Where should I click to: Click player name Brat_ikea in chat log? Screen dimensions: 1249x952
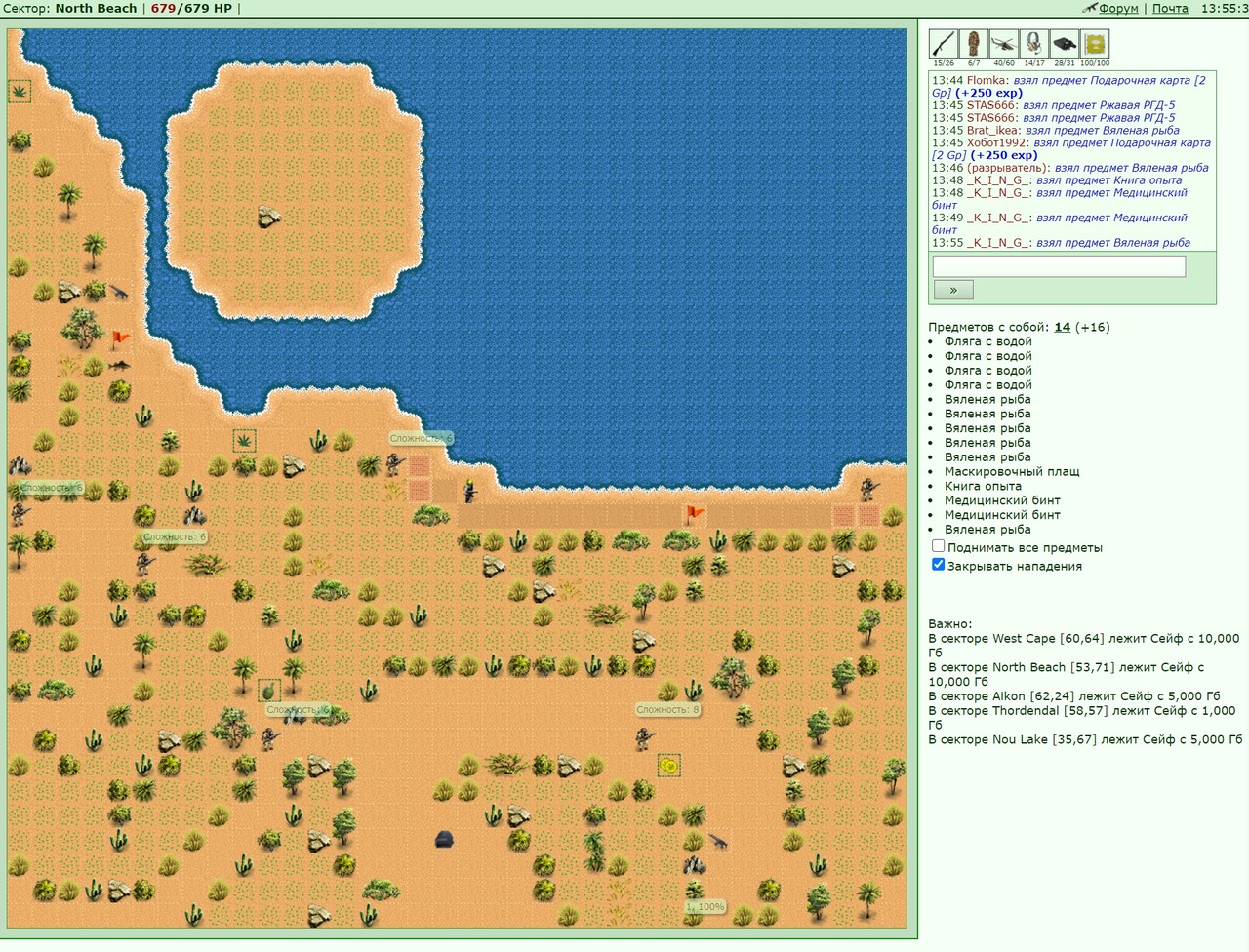(x=993, y=130)
